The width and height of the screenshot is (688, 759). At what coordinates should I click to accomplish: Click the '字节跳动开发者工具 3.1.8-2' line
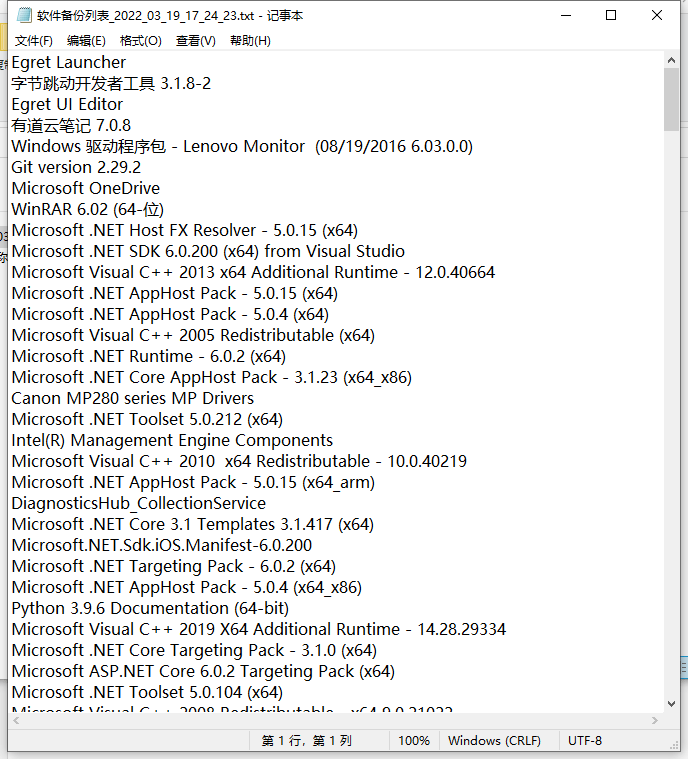point(111,83)
